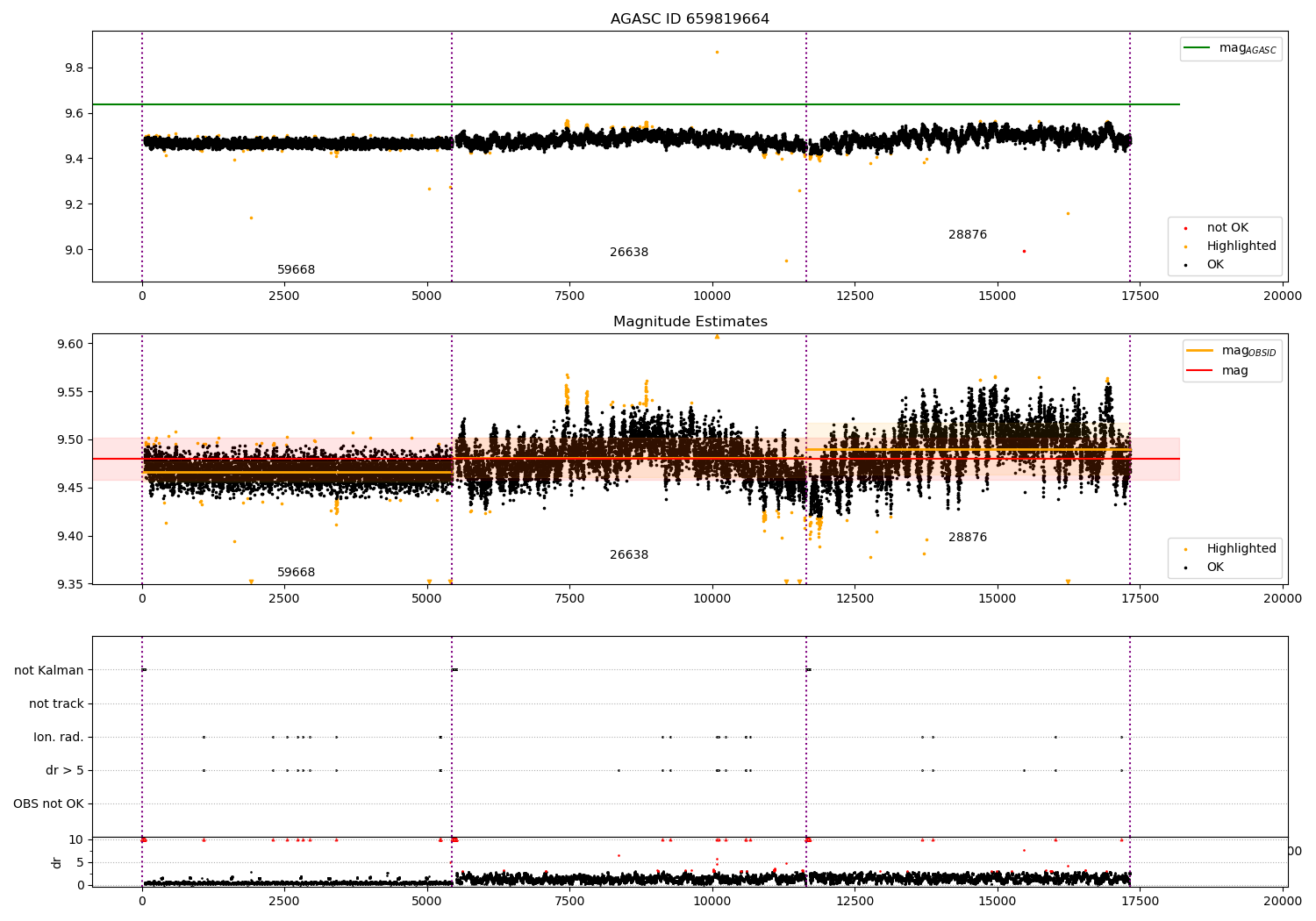The width and height of the screenshot is (1316, 921).
Task: Click the orange outlier point near 9.87 in top plot
Action: 717,53
